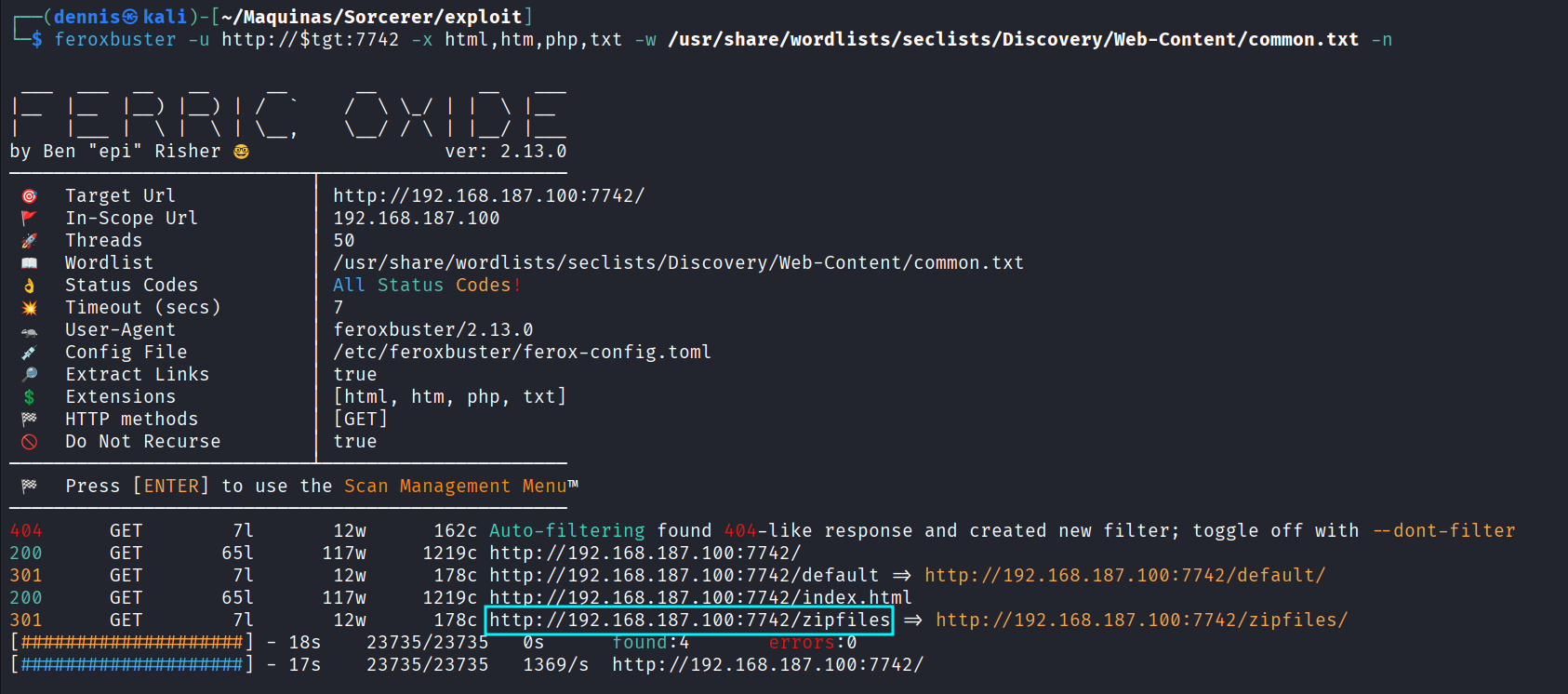Click the prohibited sign beside Do Not Recurse
Screen dimensions: 1568x694
[30, 442]
